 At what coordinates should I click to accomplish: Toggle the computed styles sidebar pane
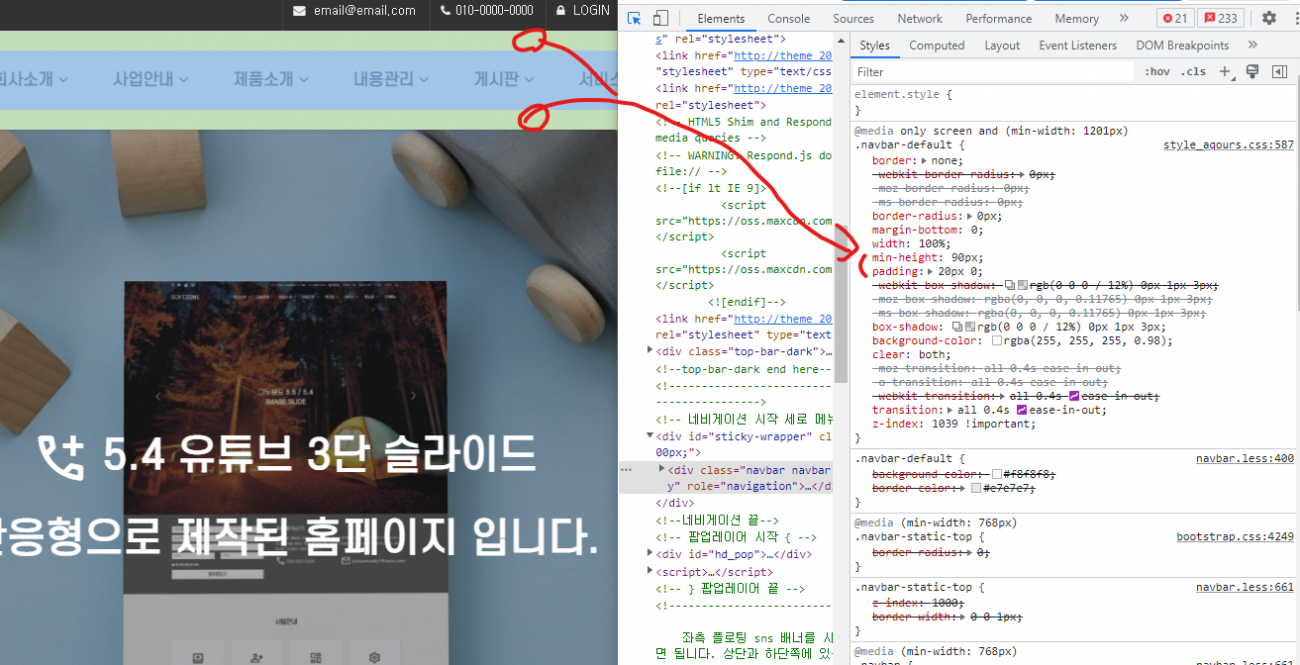(1279, 72)
